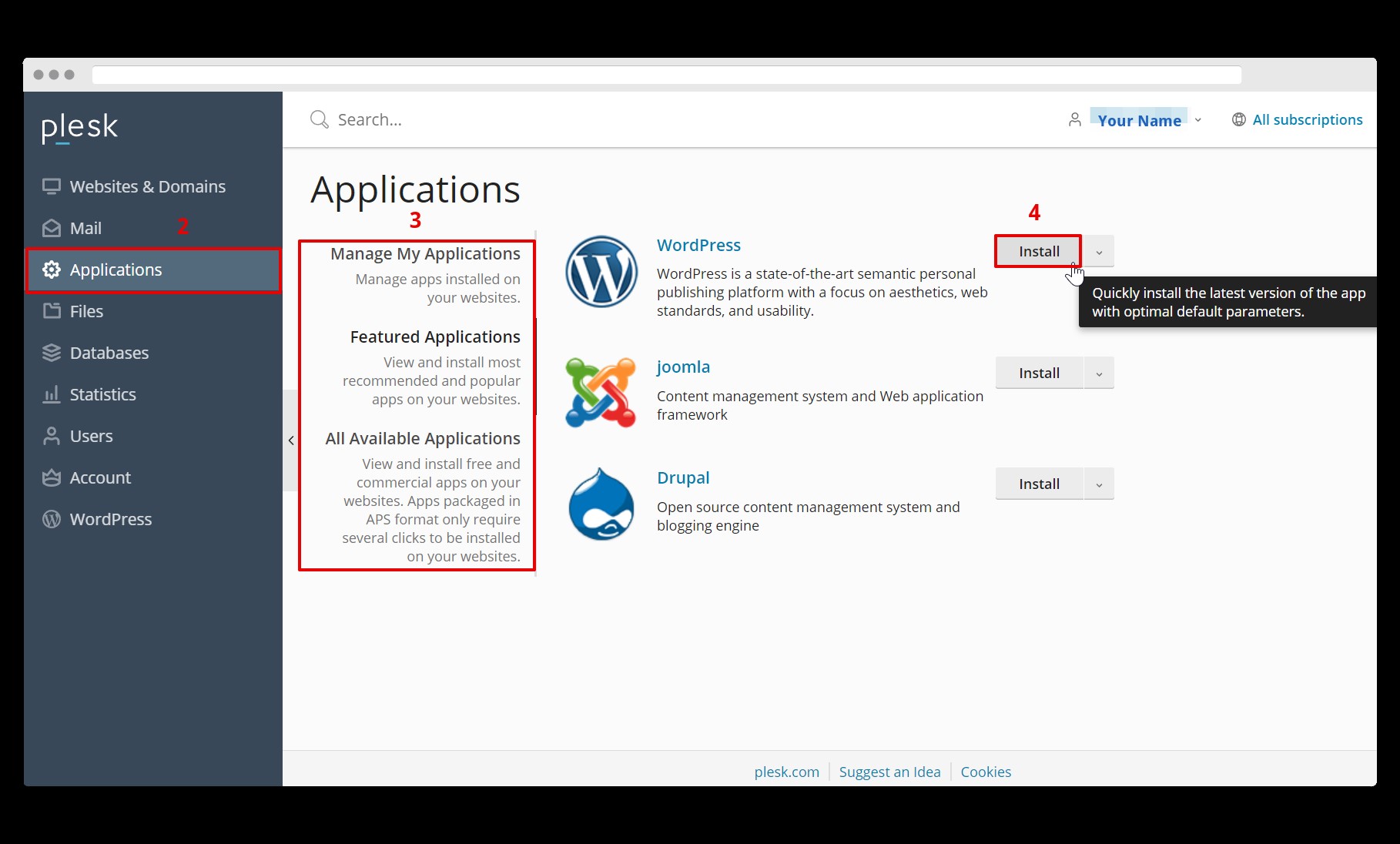Screen dimensions: 1400x844
Task: Select Applications in the sidebar
Action: coord(153,270)
